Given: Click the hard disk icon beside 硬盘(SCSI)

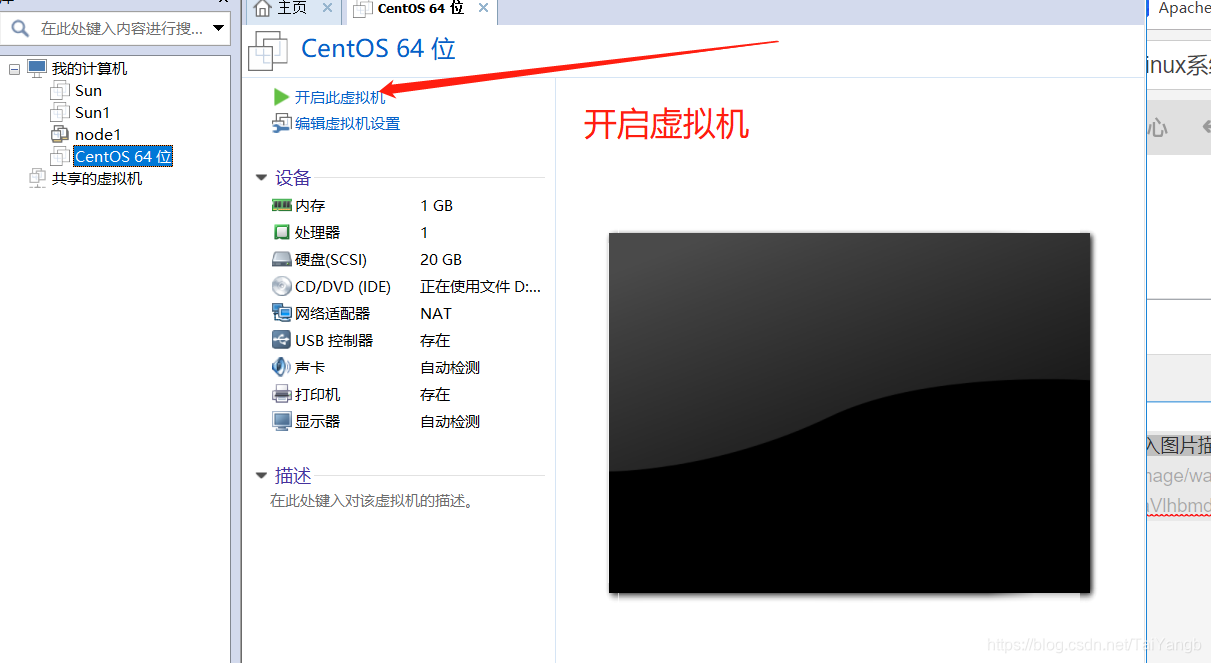Looking at the screenshot, I should (x=281, y=259).
